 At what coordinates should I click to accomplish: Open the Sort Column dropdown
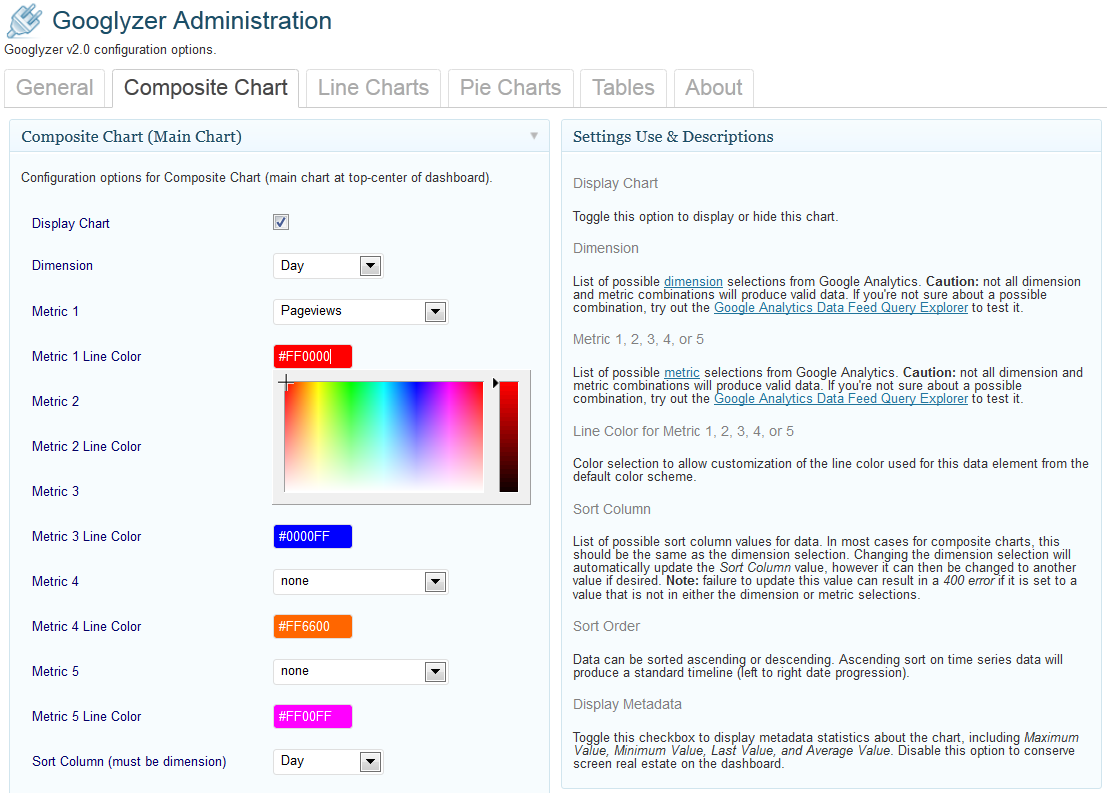(328, 761)
